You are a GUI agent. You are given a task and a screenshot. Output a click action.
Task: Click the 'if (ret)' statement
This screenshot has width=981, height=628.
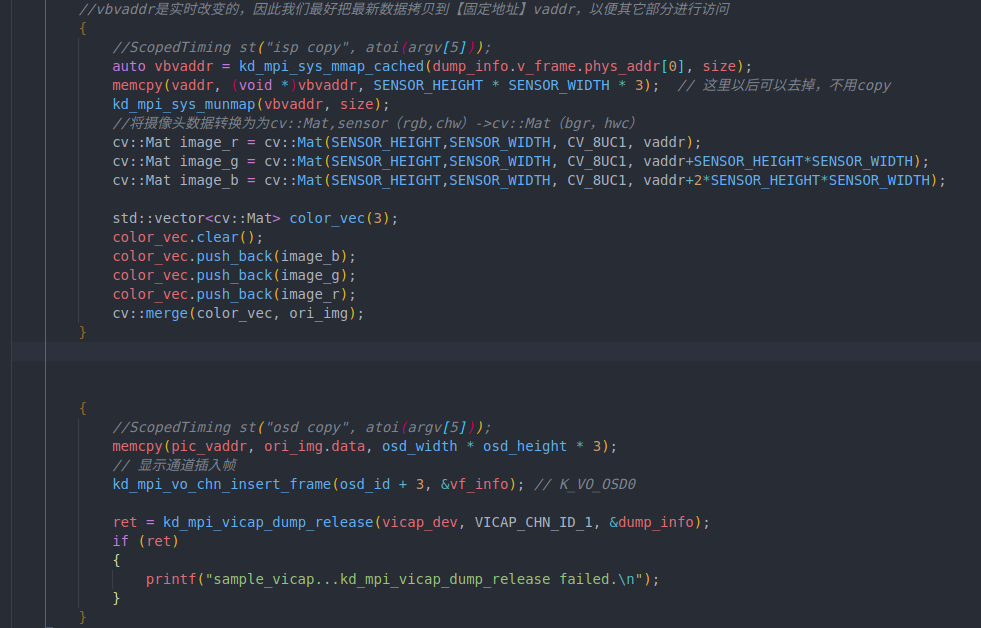[146, 541]
